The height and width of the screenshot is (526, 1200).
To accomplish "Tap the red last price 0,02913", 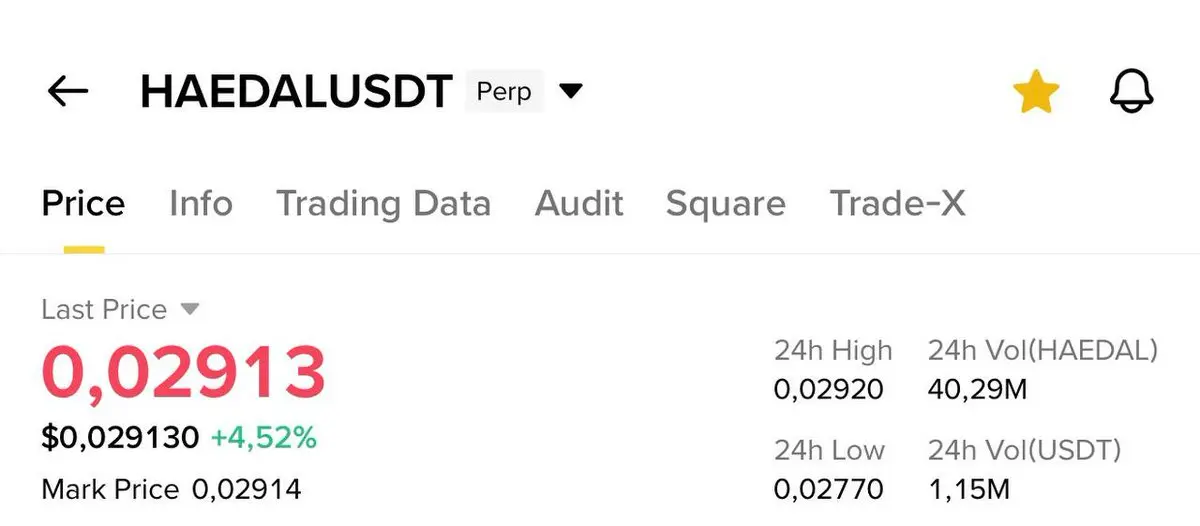I will click(x=184, y=372).
